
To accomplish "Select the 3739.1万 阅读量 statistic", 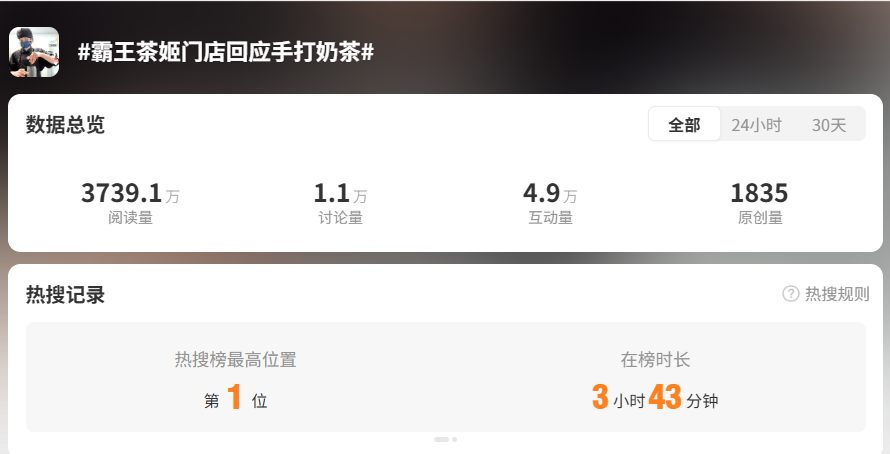I will (x=131, y=203).
